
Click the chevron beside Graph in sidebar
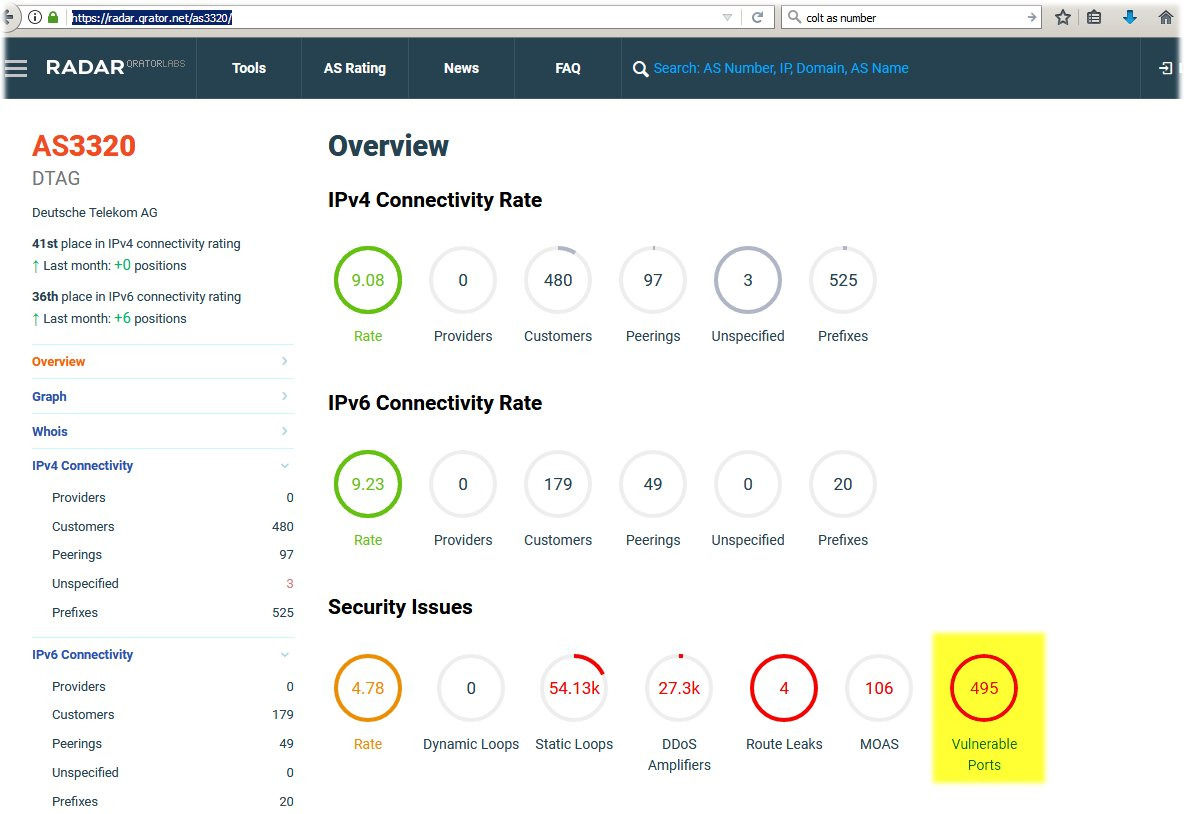pyautogui.click(x=285, y=396)
